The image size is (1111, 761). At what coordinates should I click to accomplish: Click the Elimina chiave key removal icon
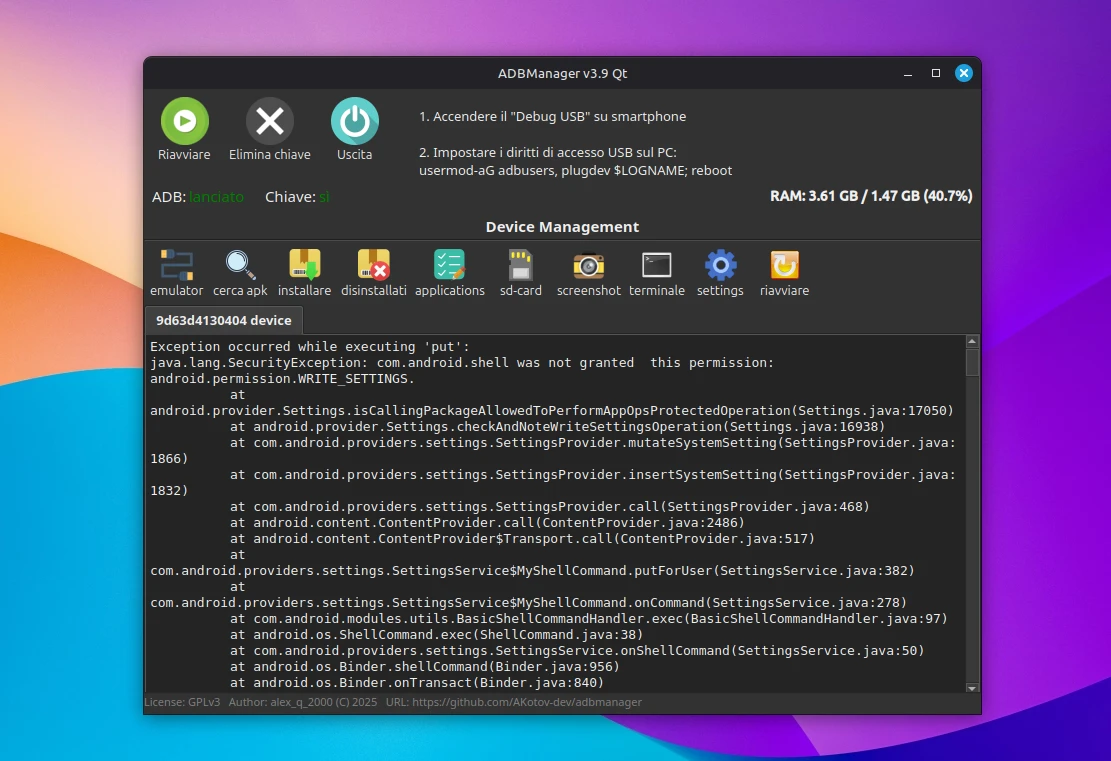pyautogui.click(x=270, y=121)
